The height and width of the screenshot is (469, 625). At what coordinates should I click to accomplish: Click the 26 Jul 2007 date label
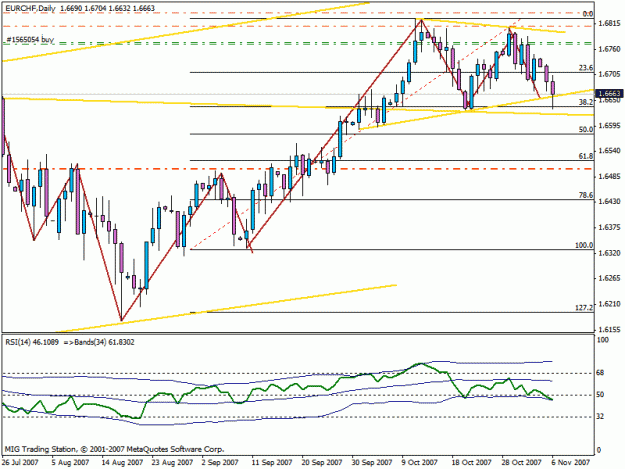click(x=20, y=462)
